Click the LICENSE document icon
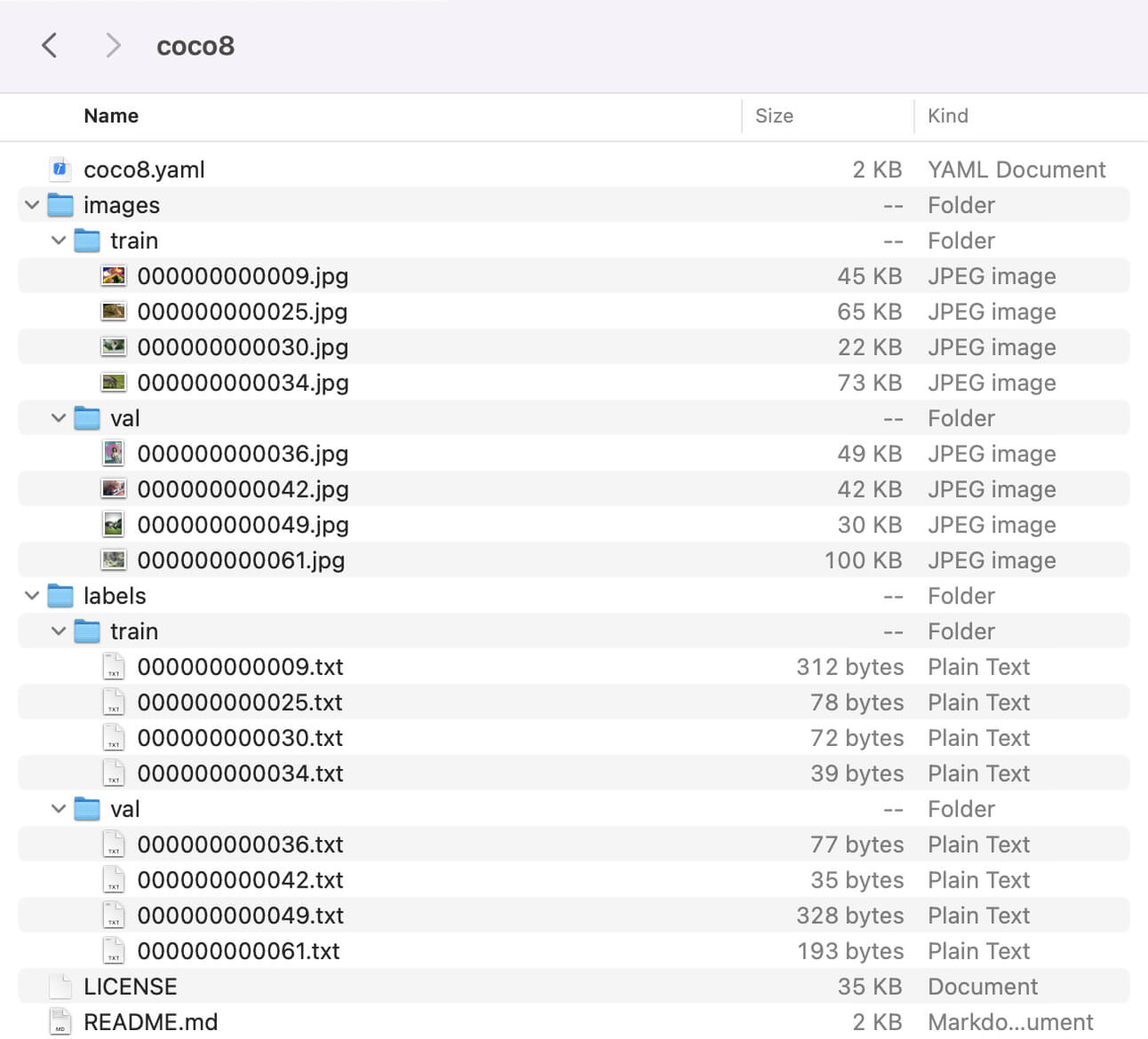The width and height of the screenshot is (1148, 1039). click(60, 986)
